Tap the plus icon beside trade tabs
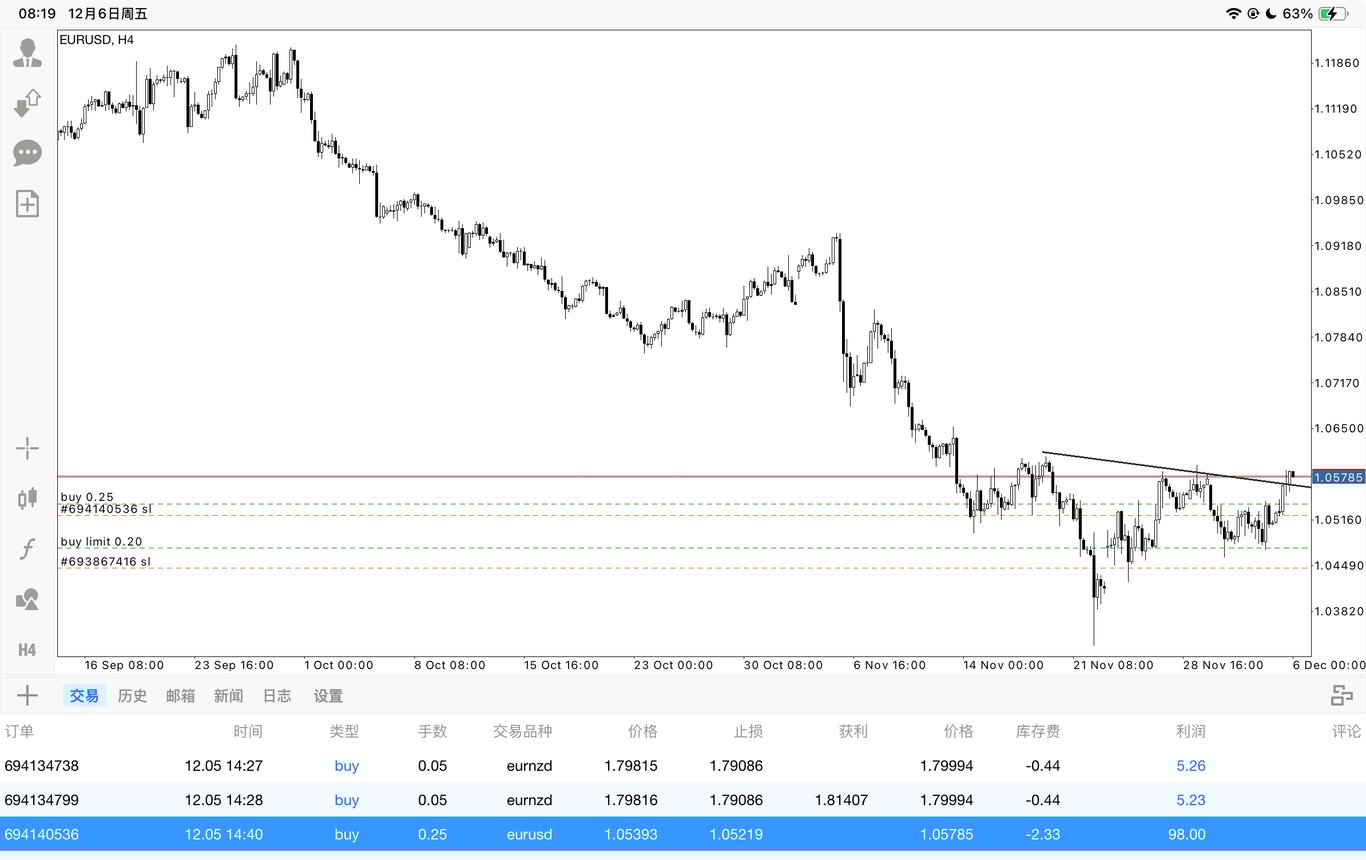Image resolution: width=1366 pixels, height=860 pixels. [x=27, y=695]
